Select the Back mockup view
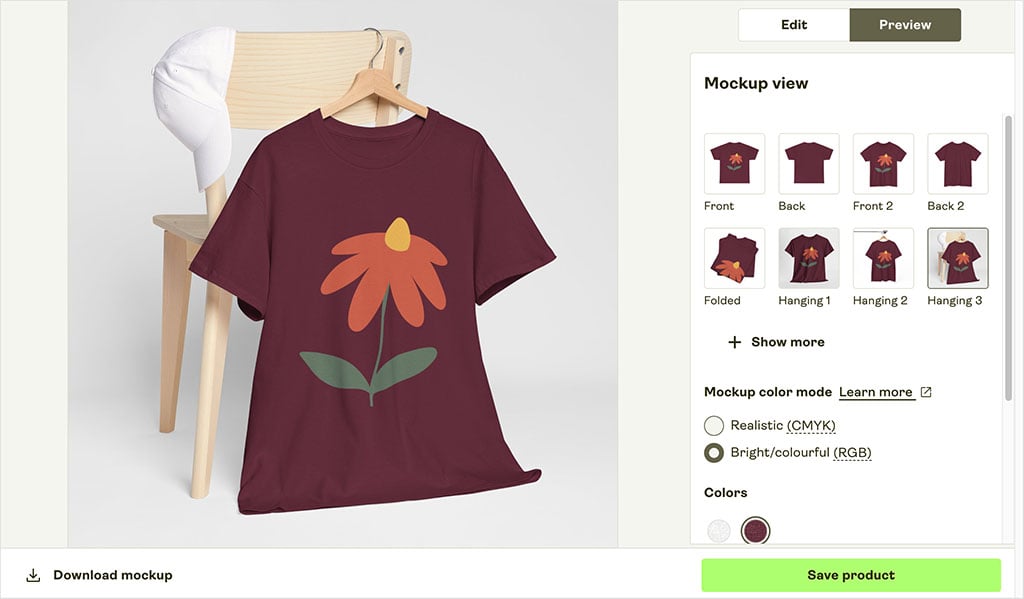This screenshot has height=599, width=1024. (x=809, y=163)
